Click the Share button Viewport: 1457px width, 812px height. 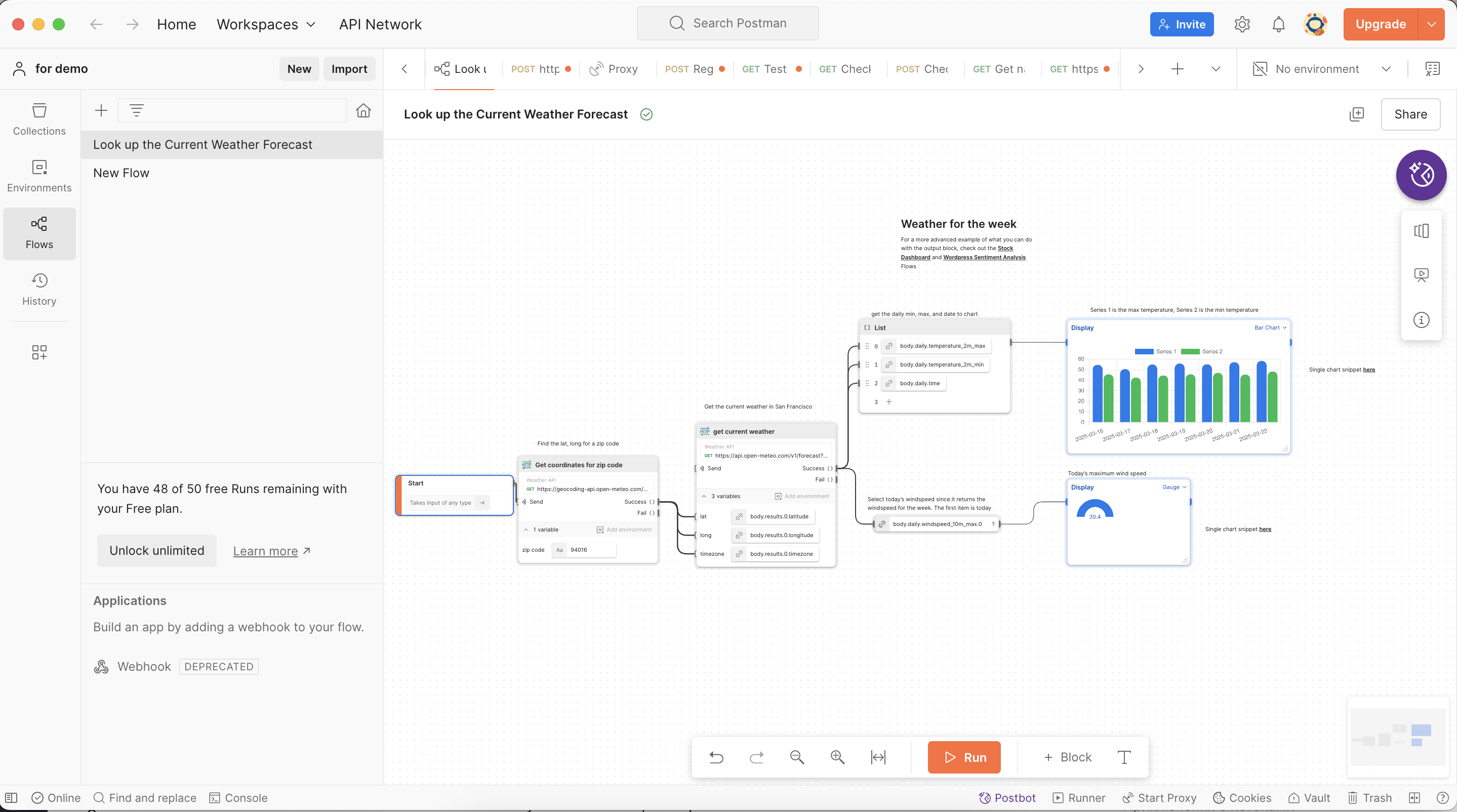point(1410,114)
